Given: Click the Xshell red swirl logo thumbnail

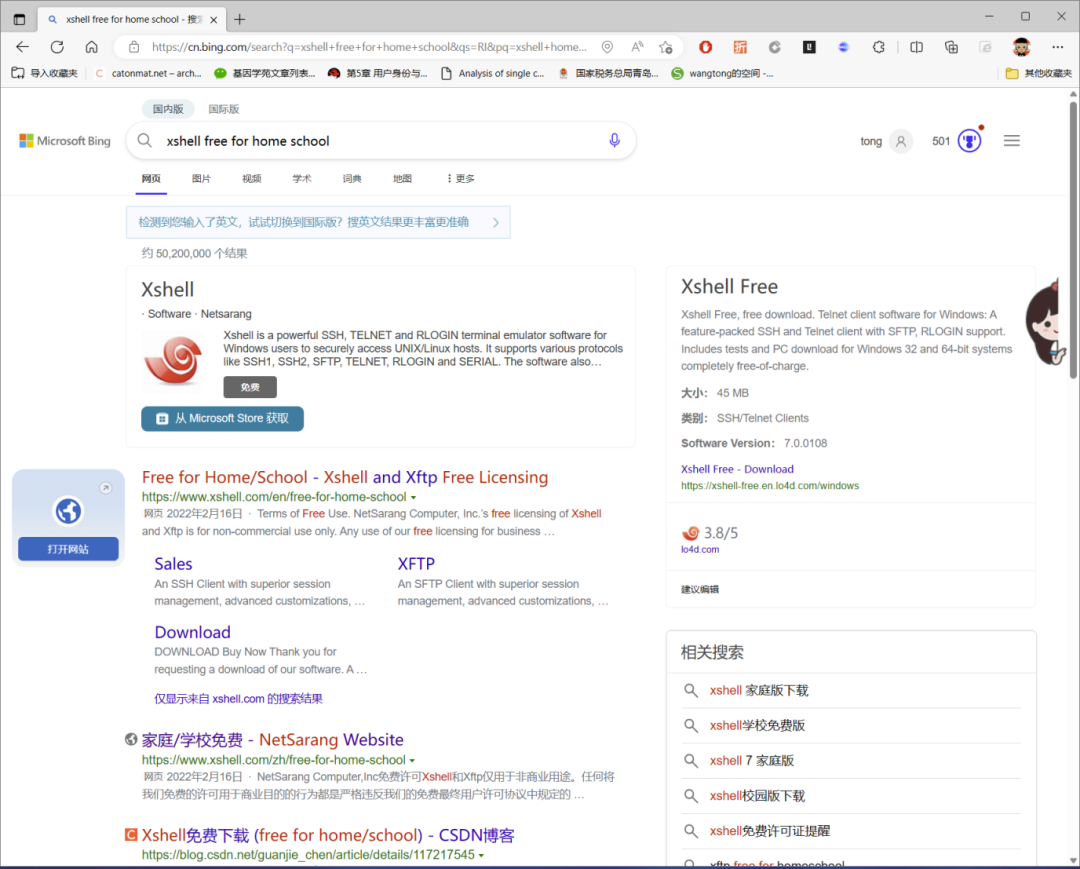Looking at the screenshot, I should [173, 359].
